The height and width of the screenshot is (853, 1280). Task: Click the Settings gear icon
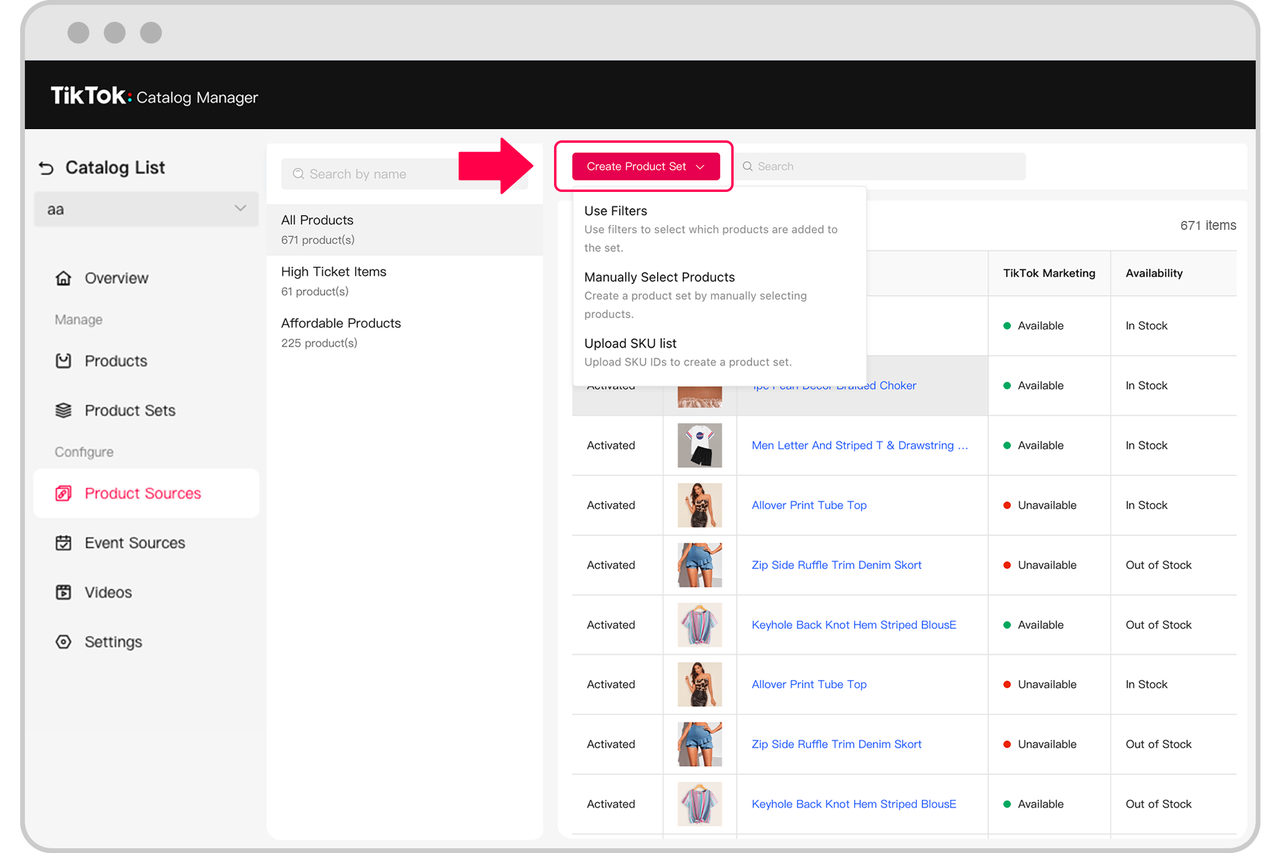pyautogui.click(x=63, y=642)
